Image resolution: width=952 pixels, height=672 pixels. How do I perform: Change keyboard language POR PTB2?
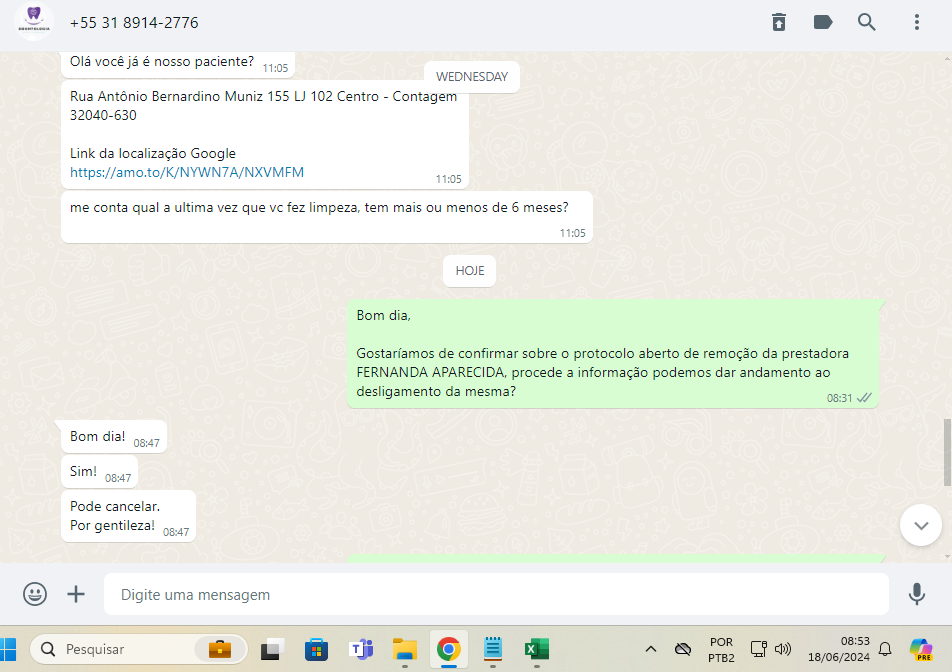click(721, 650)
